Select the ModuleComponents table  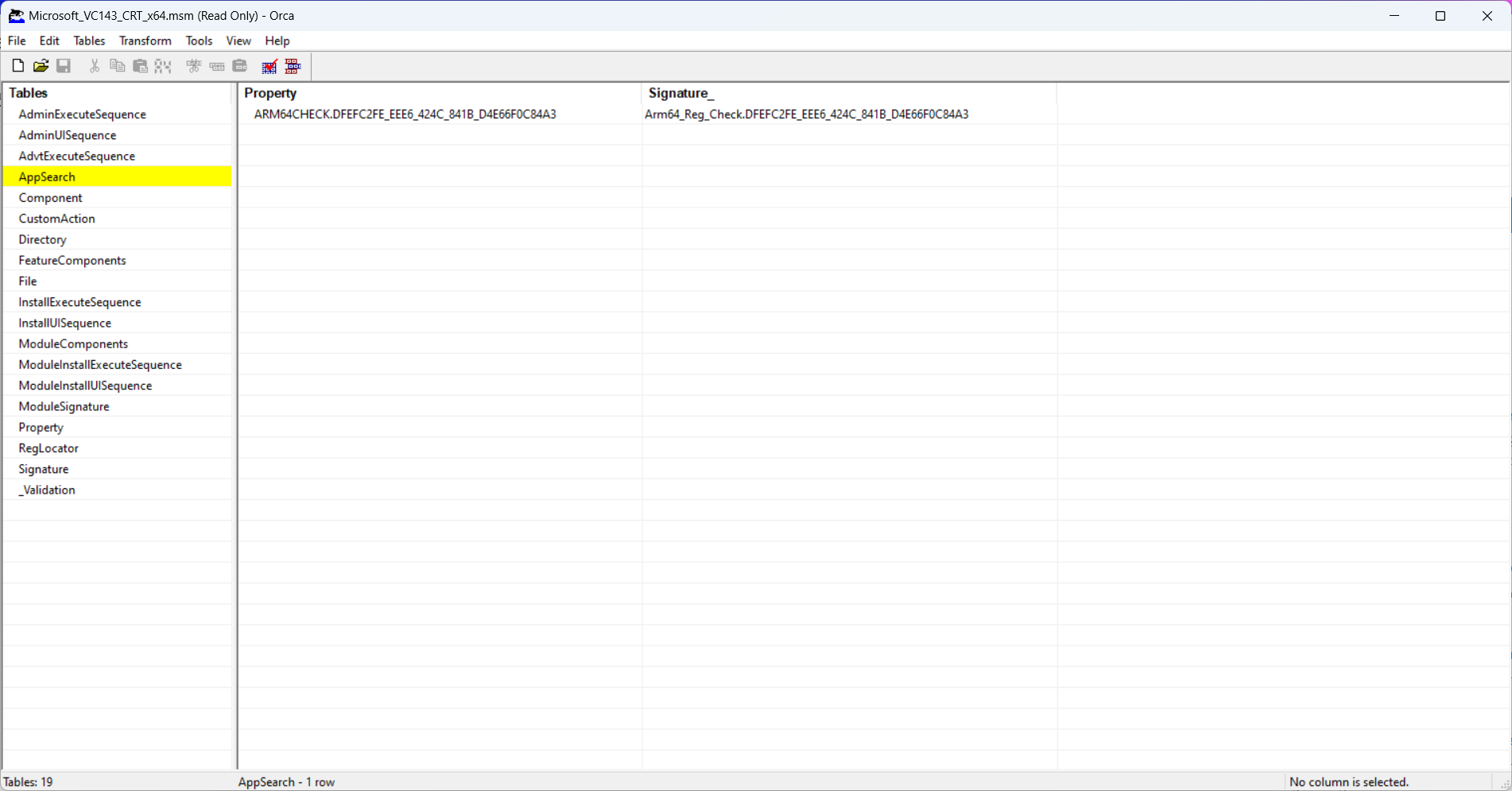coord(118,344)
